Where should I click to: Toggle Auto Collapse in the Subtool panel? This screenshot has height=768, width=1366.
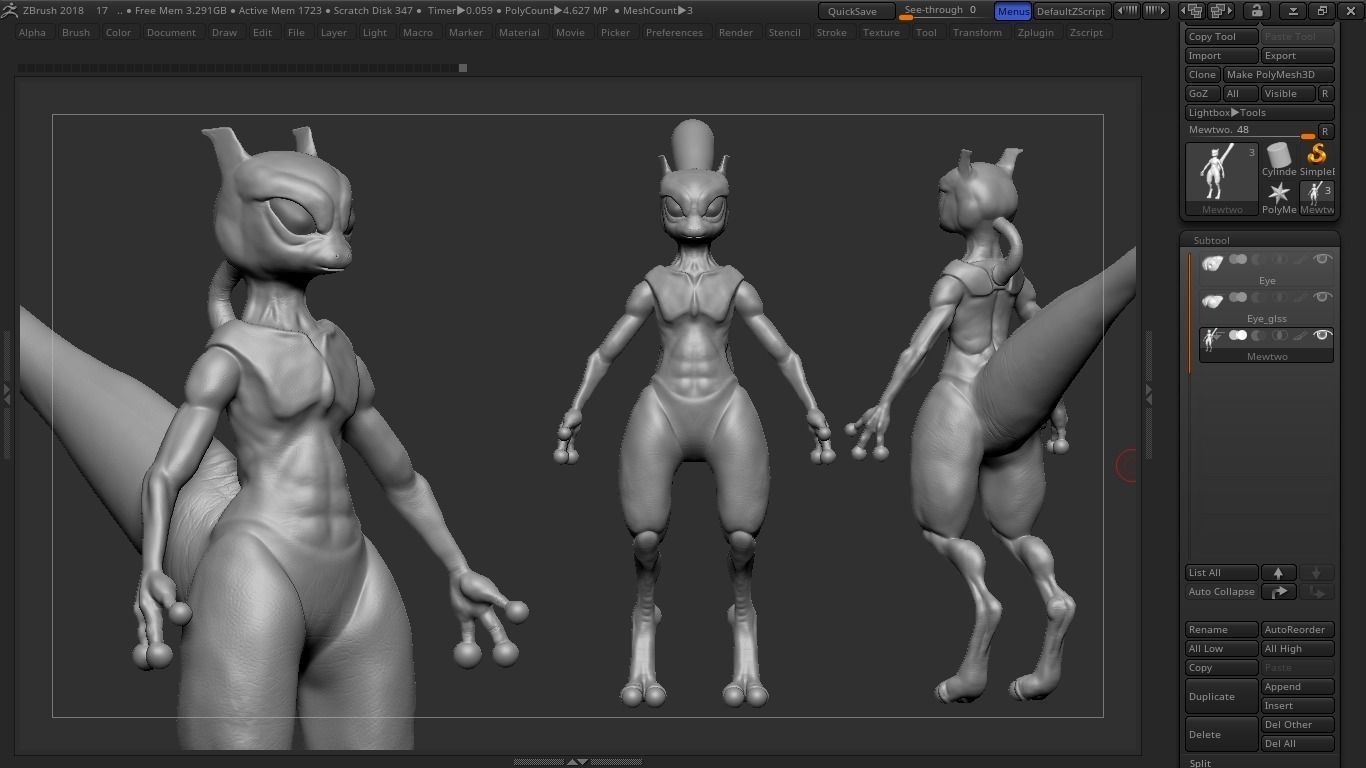point(1221,592)
